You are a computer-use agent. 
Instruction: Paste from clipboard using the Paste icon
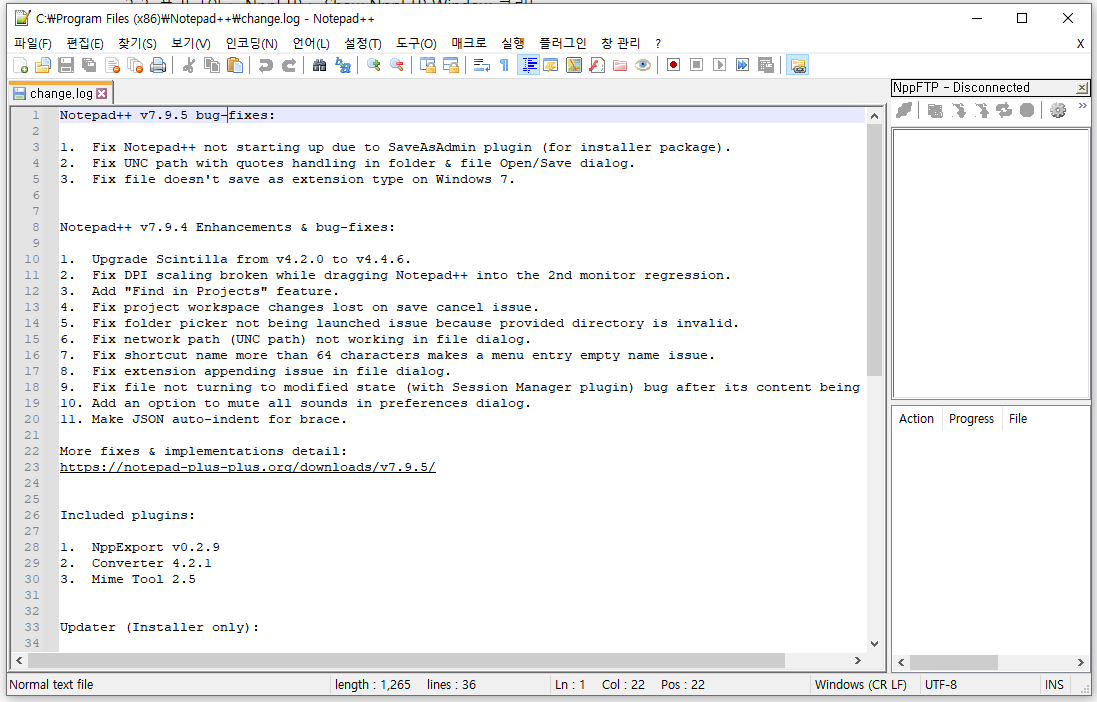(235, 66)
